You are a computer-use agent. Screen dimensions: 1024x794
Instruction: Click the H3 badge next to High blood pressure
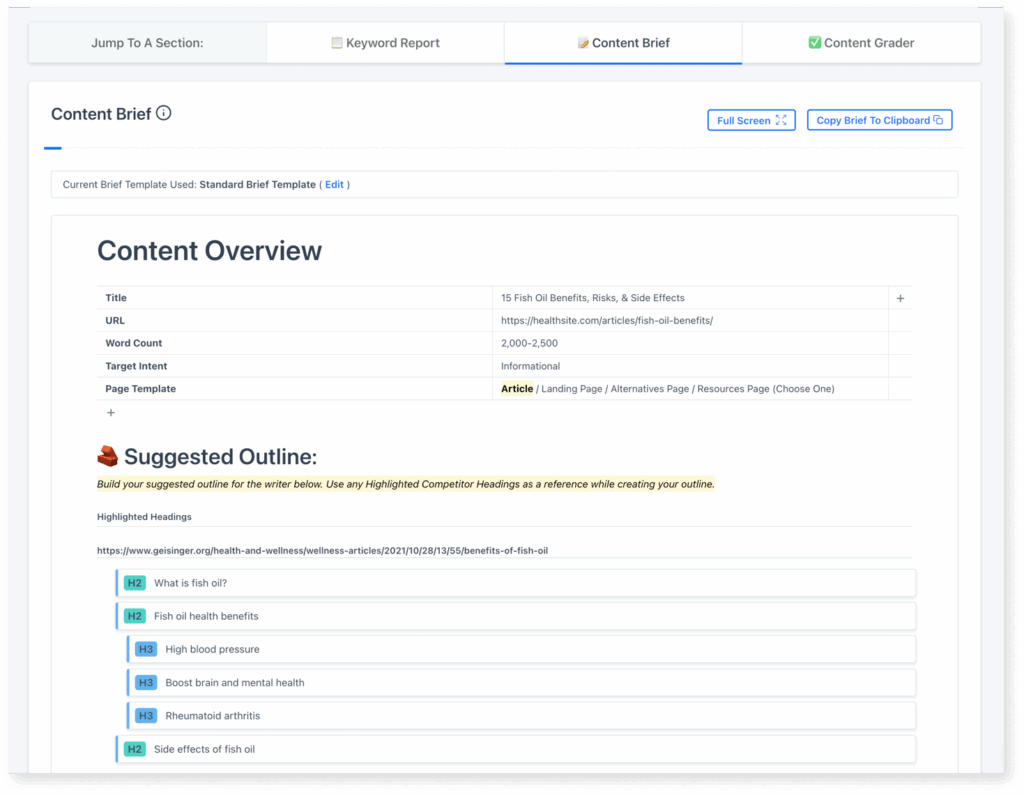(147, 649)
